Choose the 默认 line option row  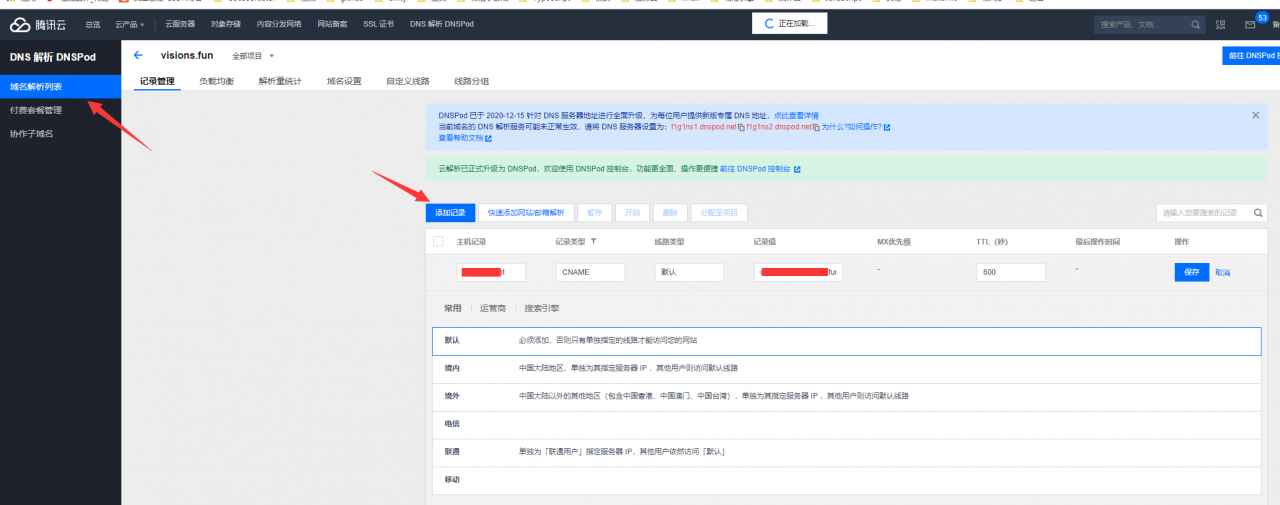click(x=846, y=340)
